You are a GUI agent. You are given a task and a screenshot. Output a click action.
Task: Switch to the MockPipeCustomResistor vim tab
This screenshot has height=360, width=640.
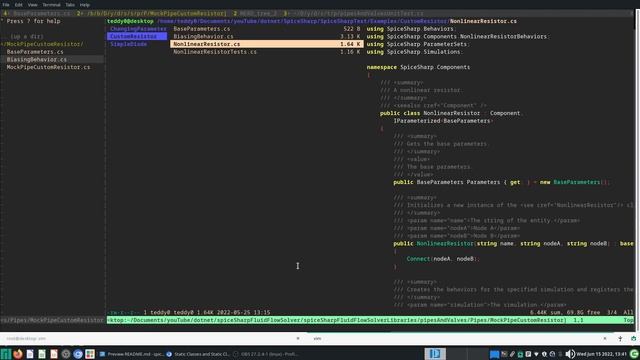point(151,13)
